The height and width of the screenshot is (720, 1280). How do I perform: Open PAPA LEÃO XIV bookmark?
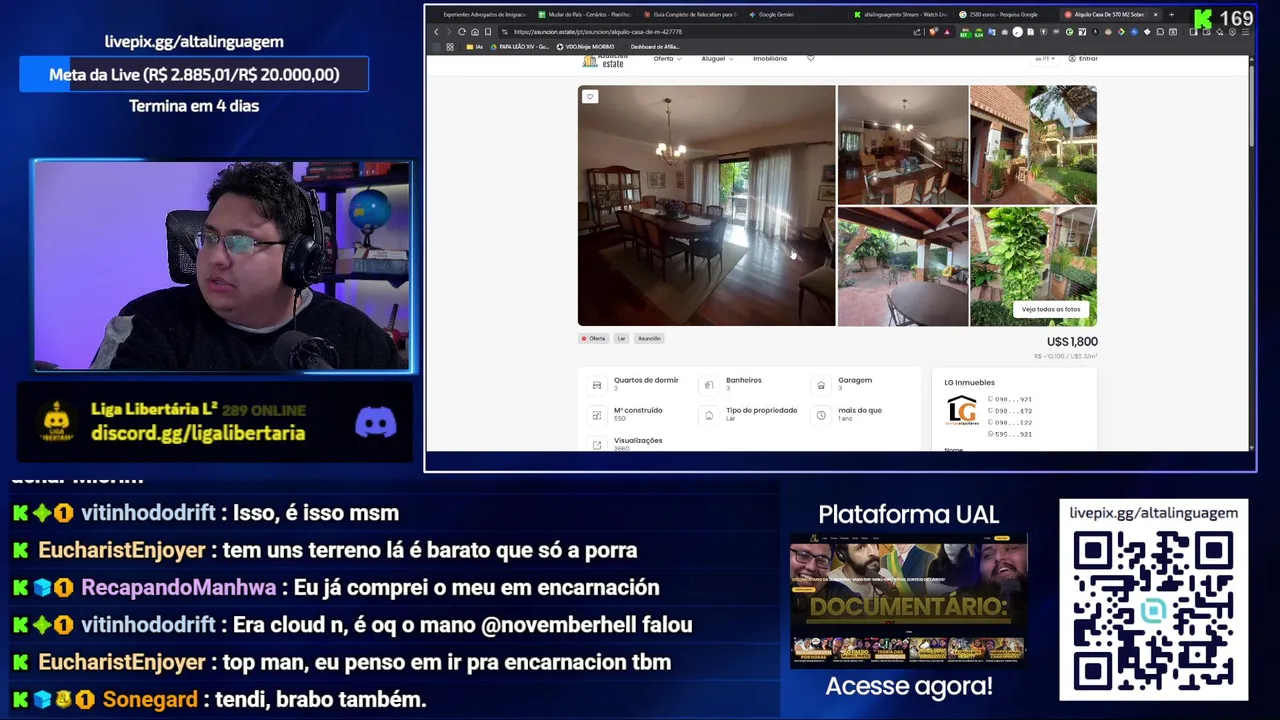pyautogui.click(x=520, y=47)
